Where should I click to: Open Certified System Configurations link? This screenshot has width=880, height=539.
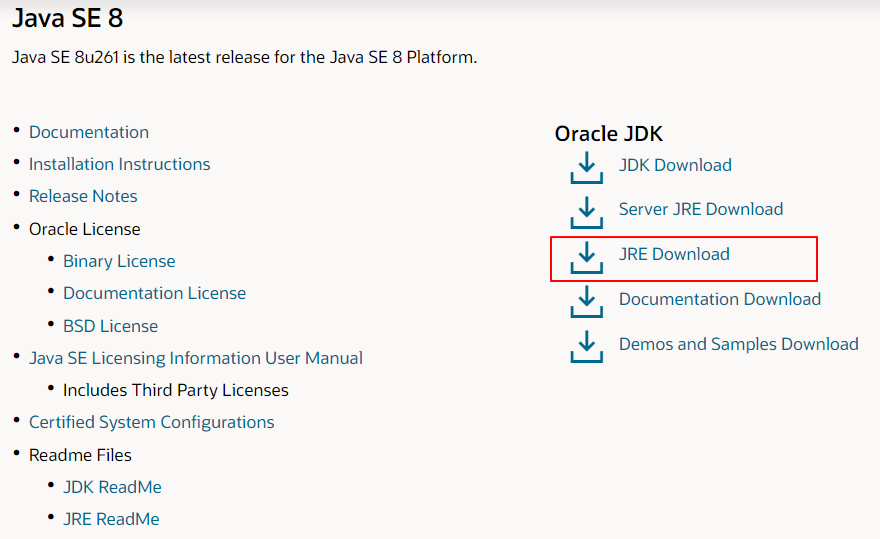point(152,422)
